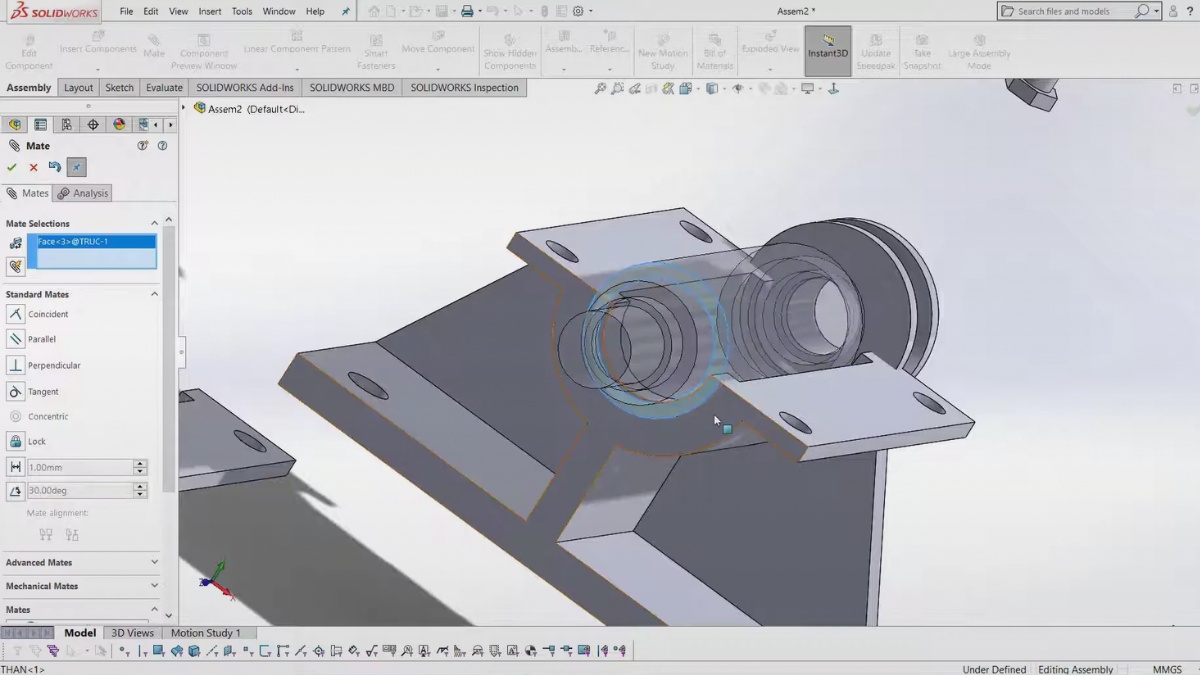Open the PropertyManager tab
Image resolution: width=1200 pixels, height=675 pixels.
(40, 125)
